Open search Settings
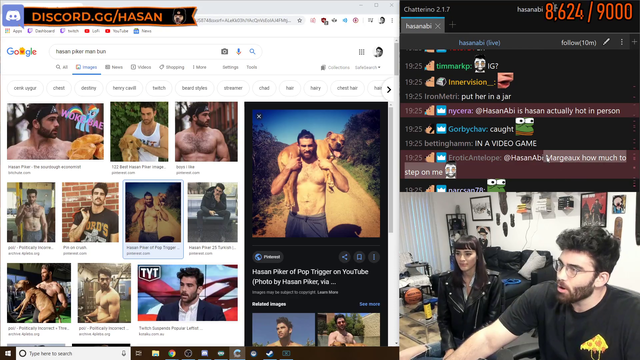The width and height of the screenshot is (640, 360). click(x=230, y=67)
